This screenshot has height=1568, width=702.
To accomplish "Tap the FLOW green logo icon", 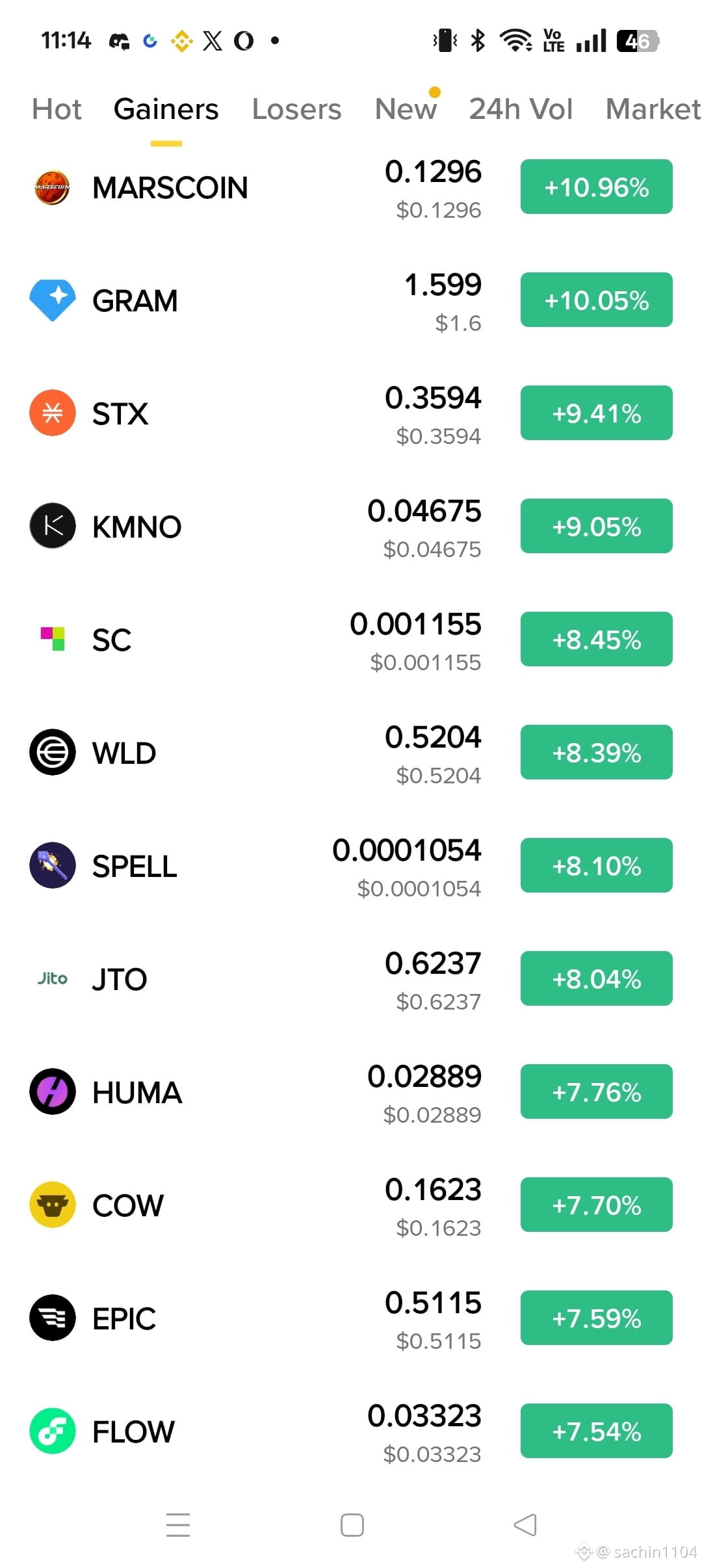I will [x=52, y=1431].
